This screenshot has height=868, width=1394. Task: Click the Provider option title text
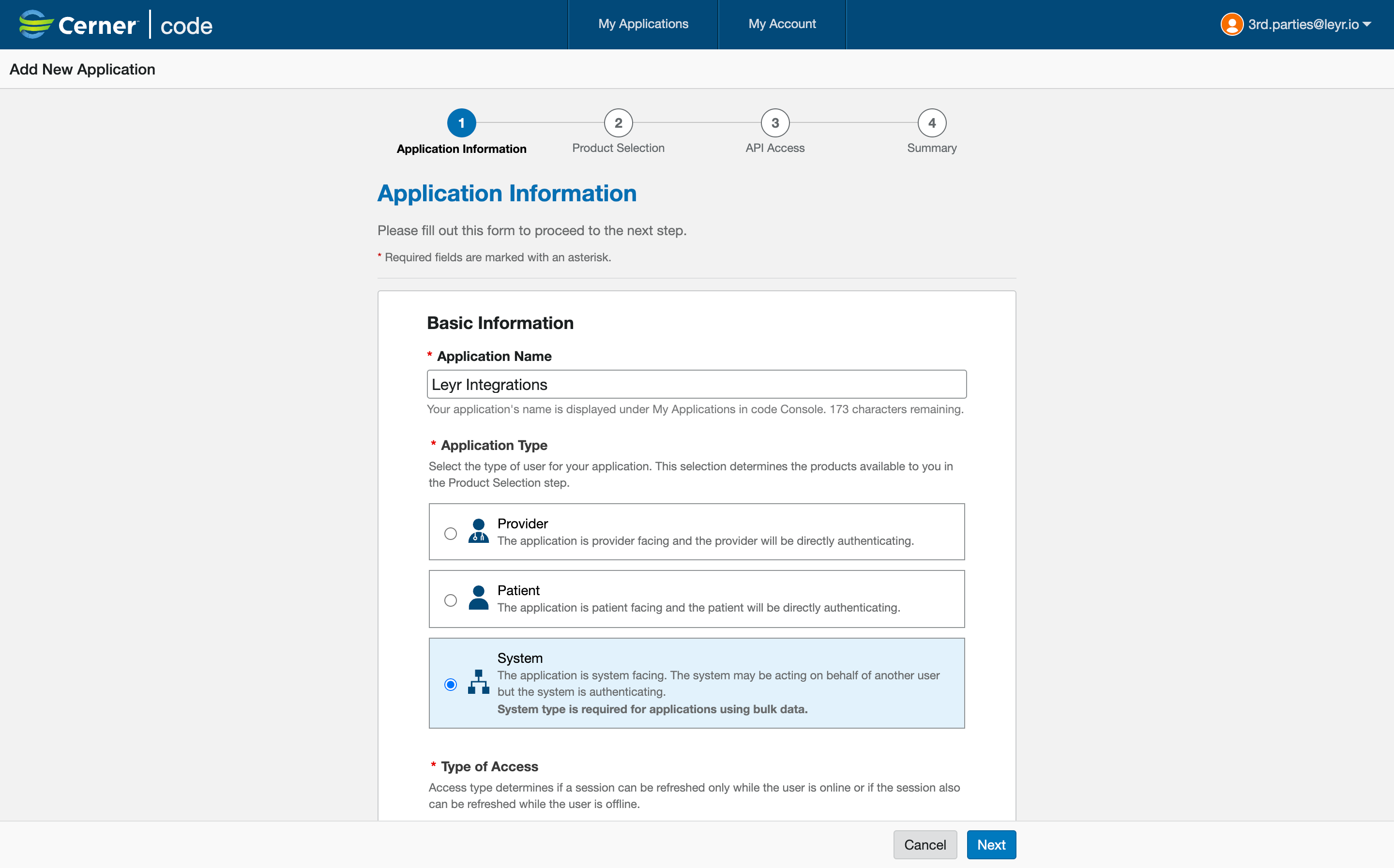coord(522,524)
